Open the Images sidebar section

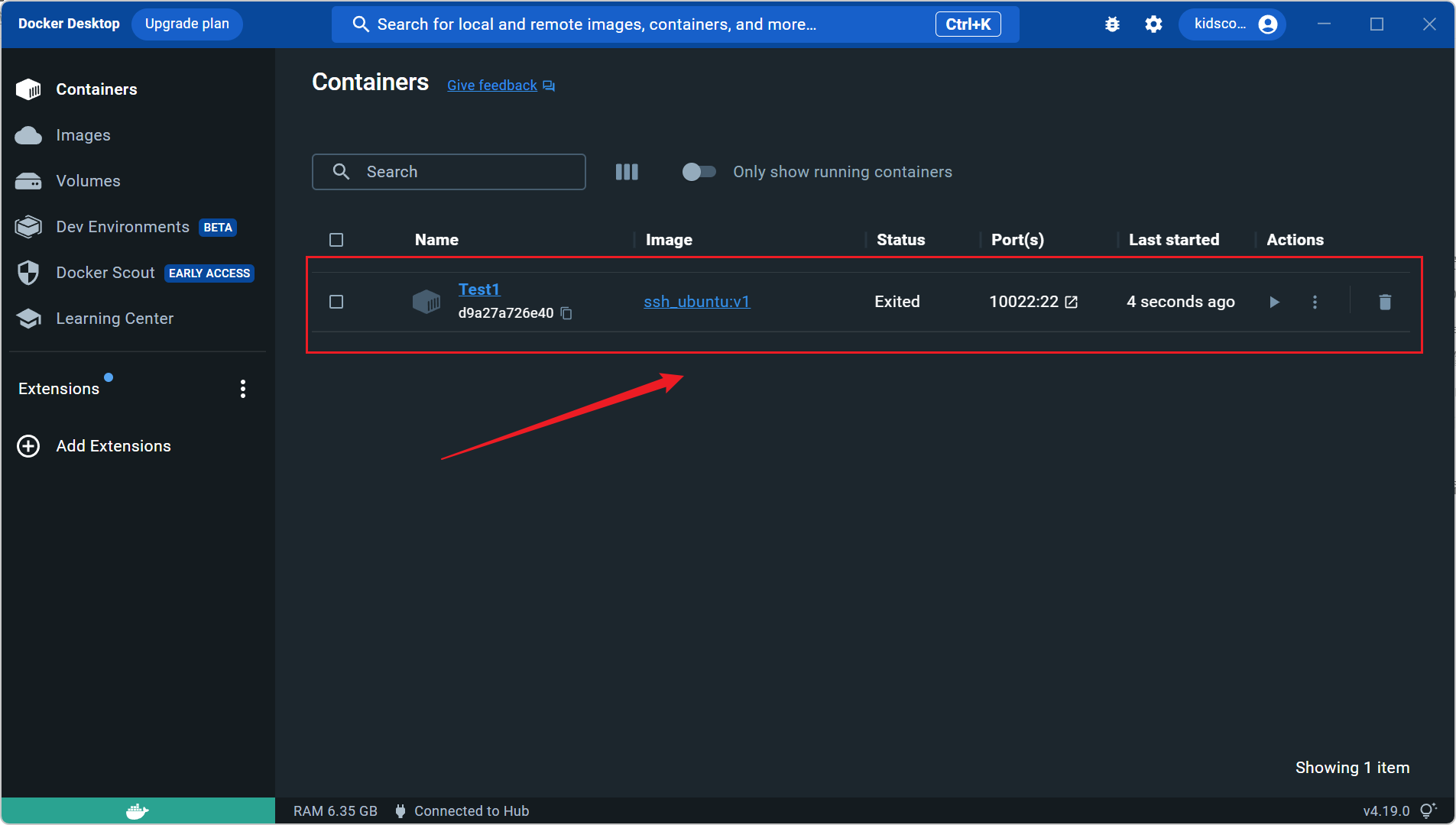coord(138,135)
